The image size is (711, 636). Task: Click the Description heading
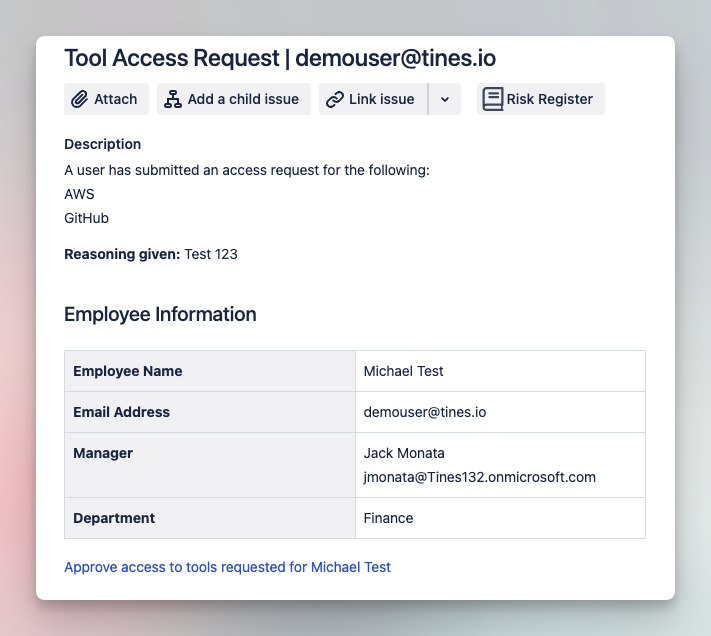[102, 144]
